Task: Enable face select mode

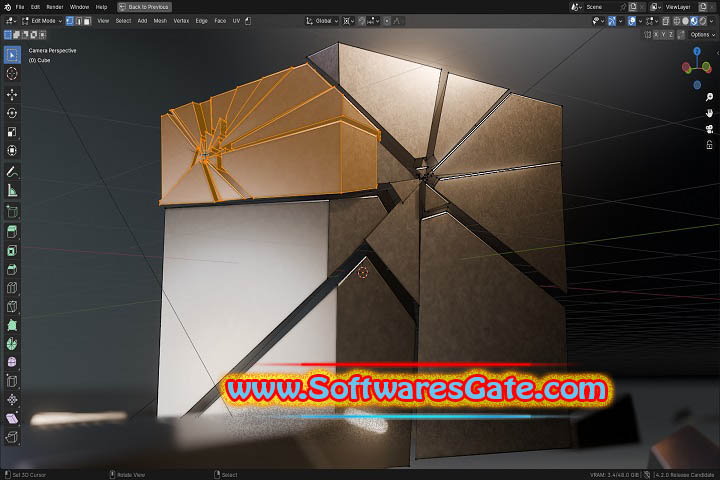Action: pyautogui.click(x=87, y=21)
